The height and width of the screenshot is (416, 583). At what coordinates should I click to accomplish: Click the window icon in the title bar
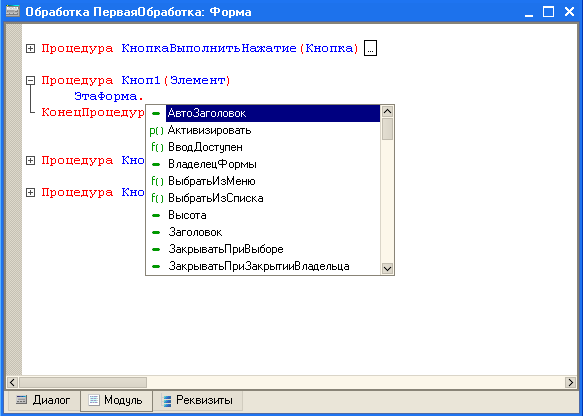pyautogui.click(x=12, y=11)
